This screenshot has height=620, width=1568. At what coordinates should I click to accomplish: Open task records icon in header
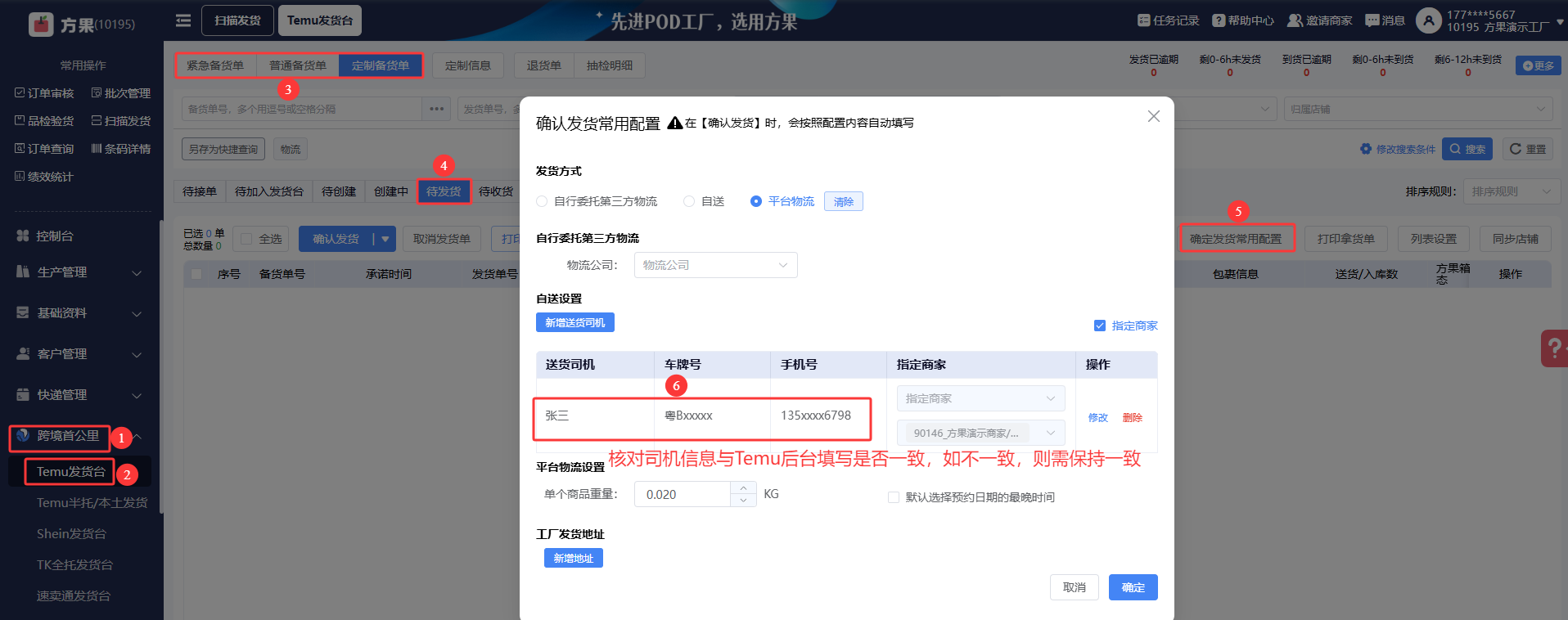[1143, 20]
